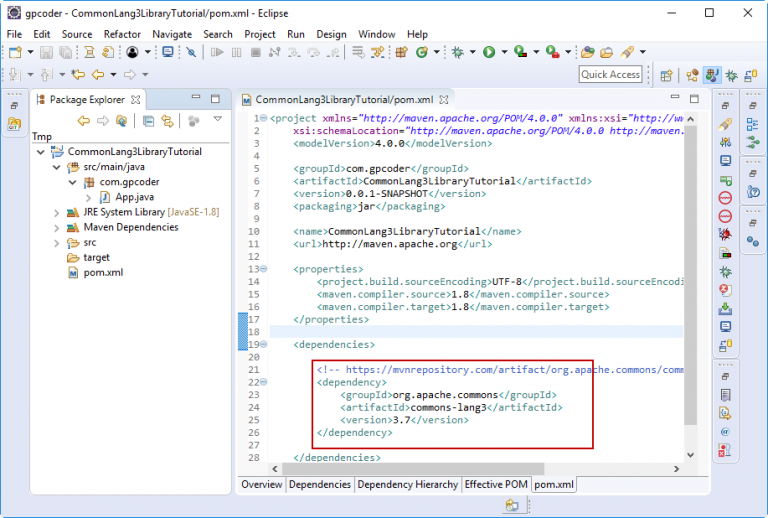The image size is (768, 518).
Task: Open the Debug configurations dropdown arrow
Action: tap(472, 52)
